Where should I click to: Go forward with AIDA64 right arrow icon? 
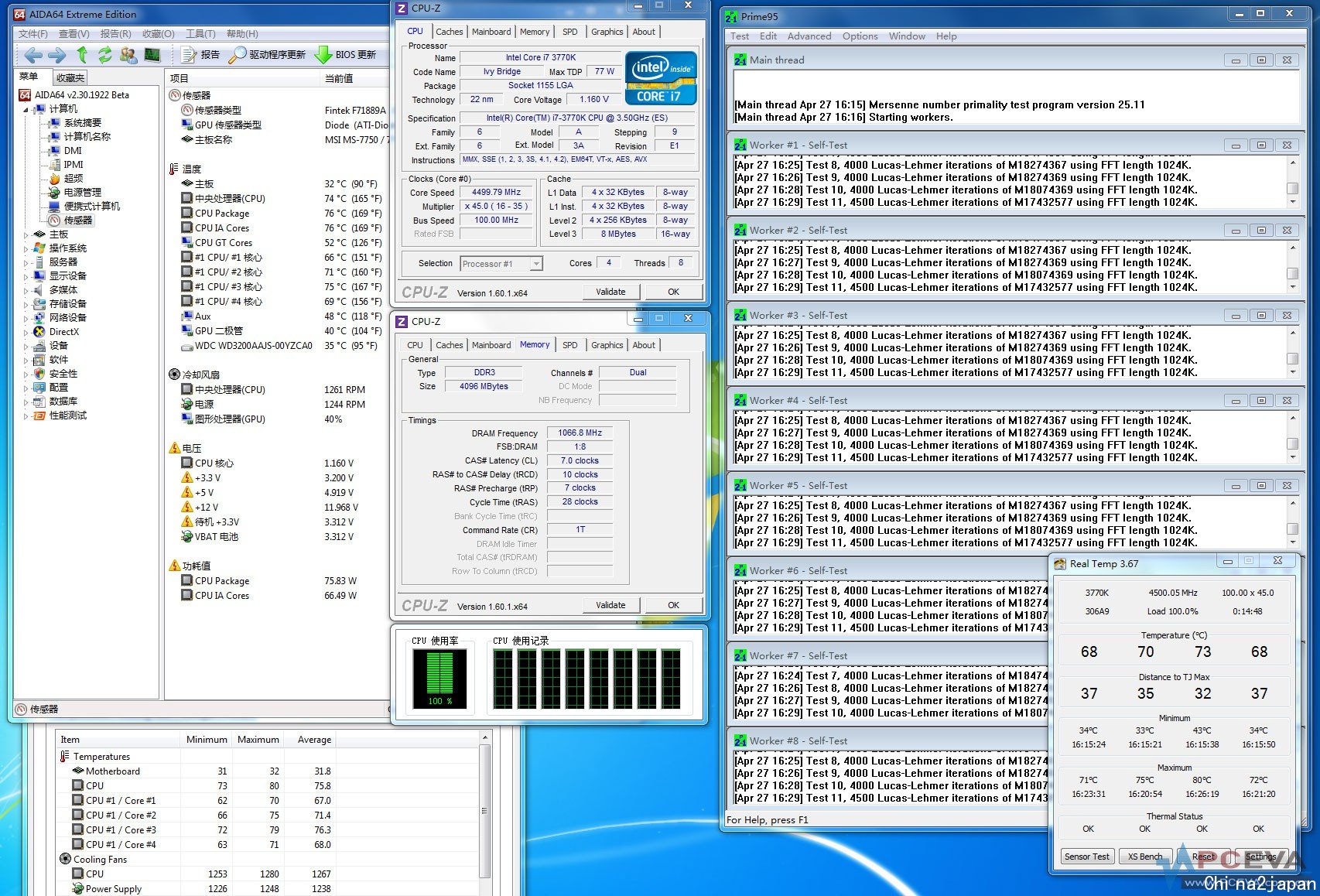(57, 55)
